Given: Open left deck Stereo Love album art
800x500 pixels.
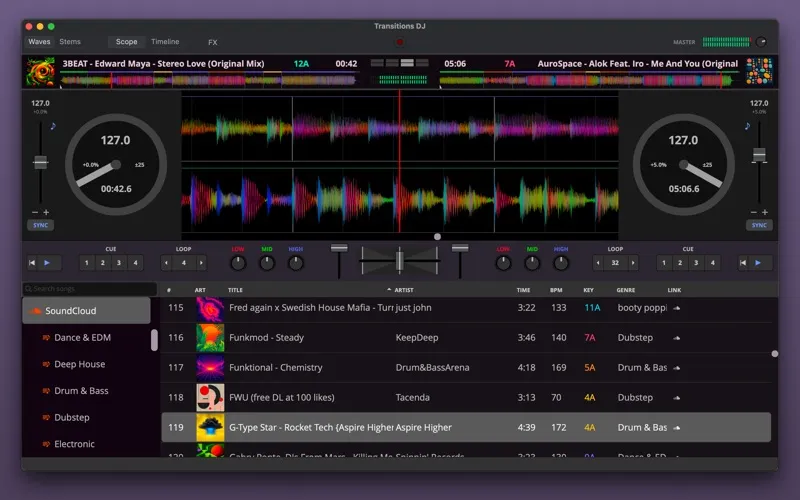Looking at the screenshot, I should [x=41, y=71].
